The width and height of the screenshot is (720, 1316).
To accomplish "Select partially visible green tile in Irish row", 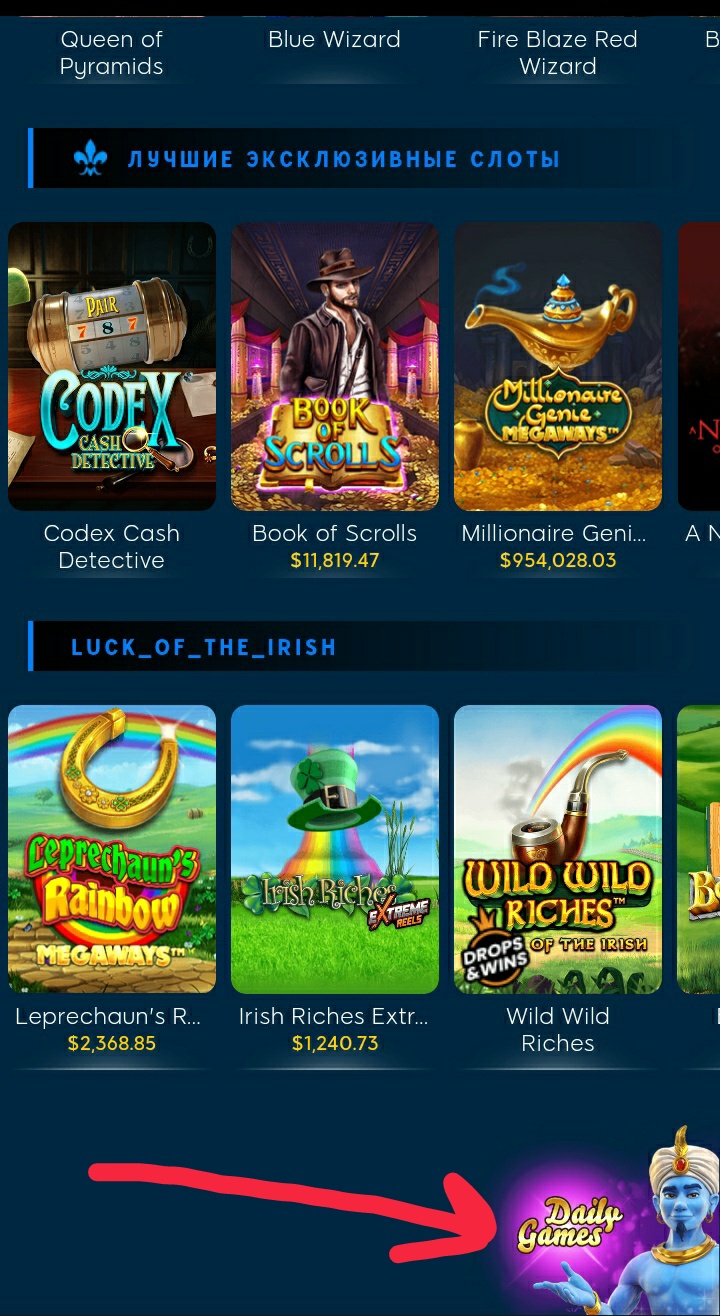I will click(699, 849).
